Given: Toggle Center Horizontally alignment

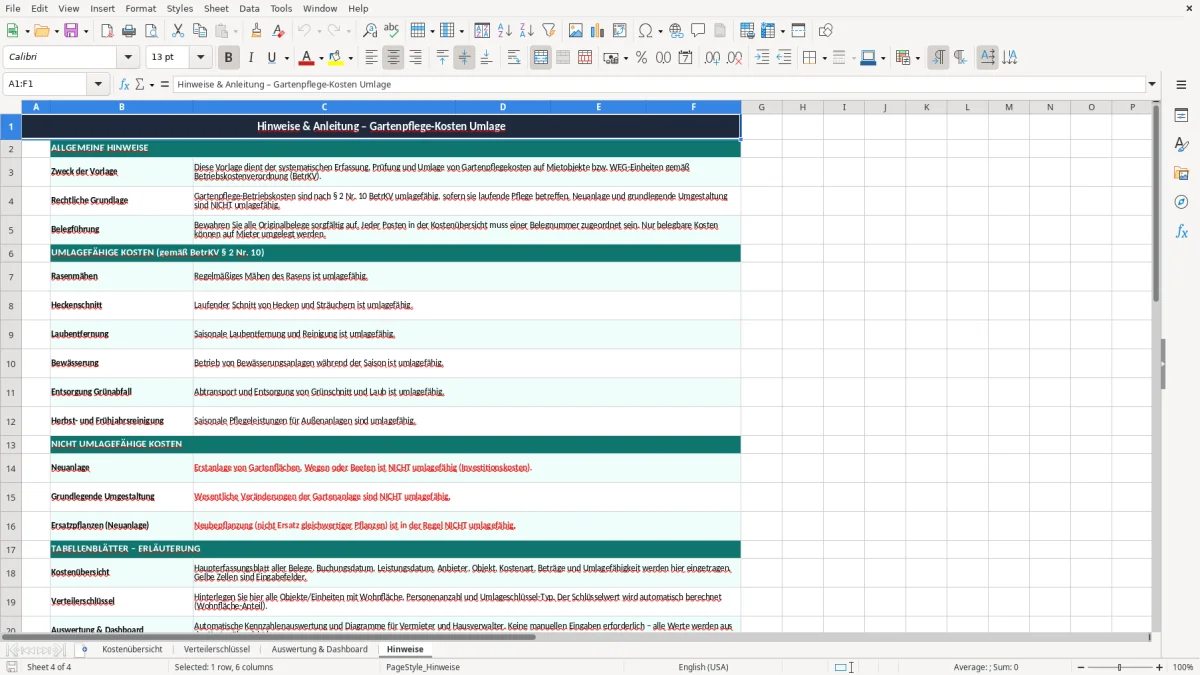Looking at the screenshot, I should [x=393, y=58].
